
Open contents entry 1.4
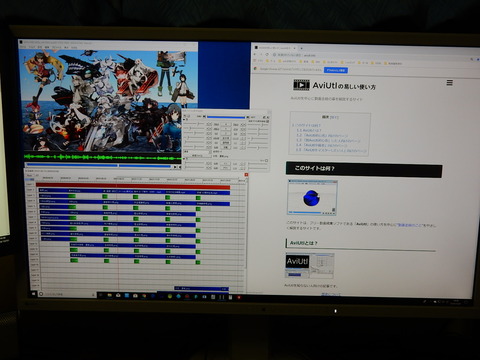(322, 146)
